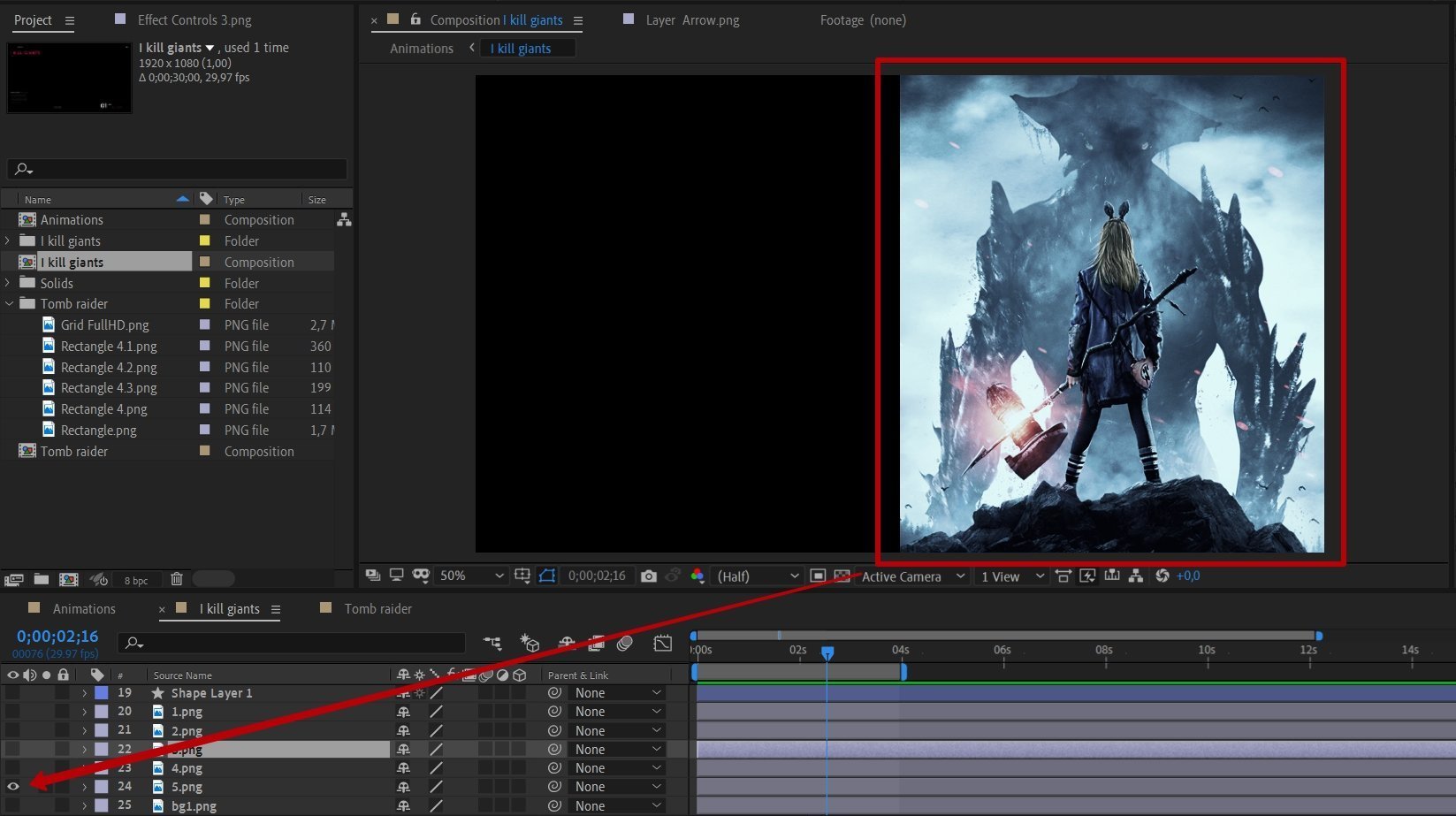The width and height of the screenshot is (1456, 816).
Task: Open Show Channel and color management icon
Action: click(x=698, y=576)
